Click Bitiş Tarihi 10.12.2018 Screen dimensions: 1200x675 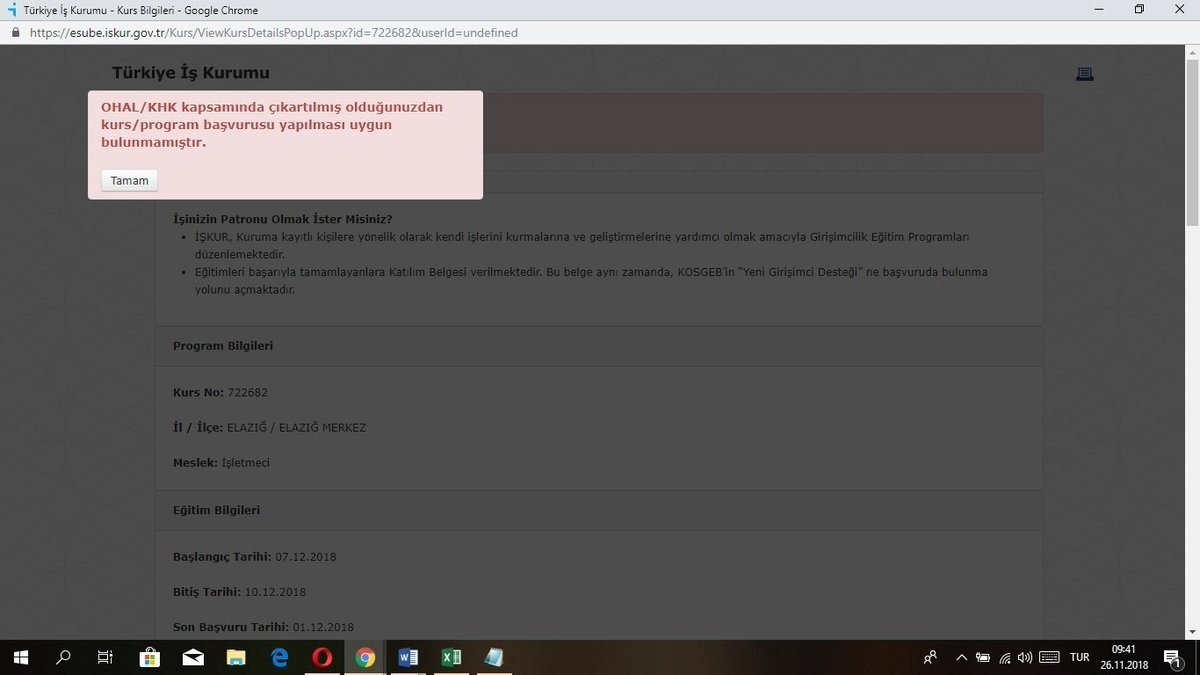[x=239, y=592]
